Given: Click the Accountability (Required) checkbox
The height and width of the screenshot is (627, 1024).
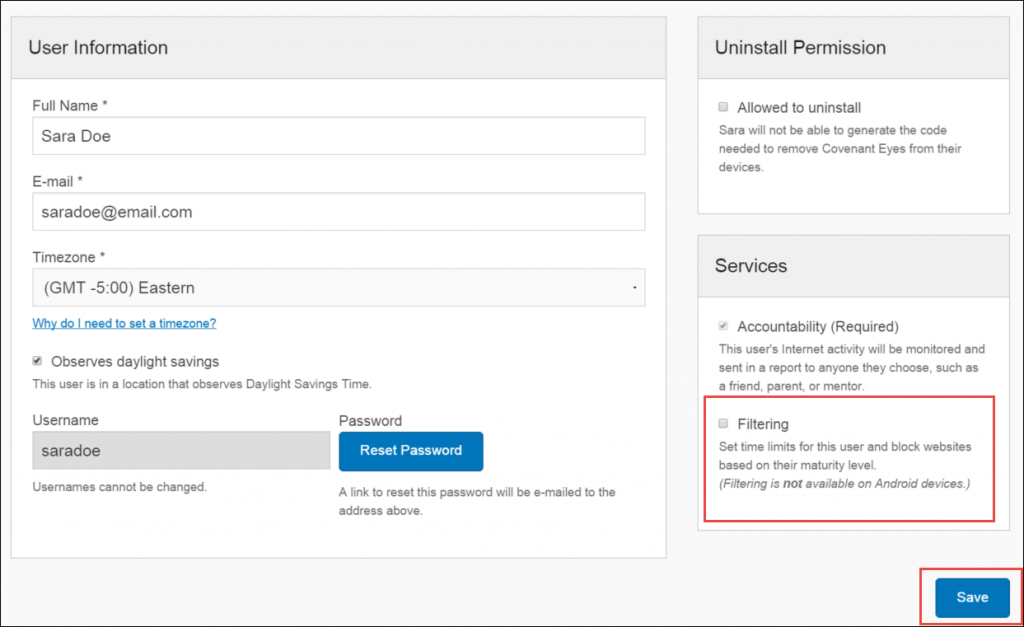Looking at the screenshot, I should pyautogui.click(x=723, y=326).
